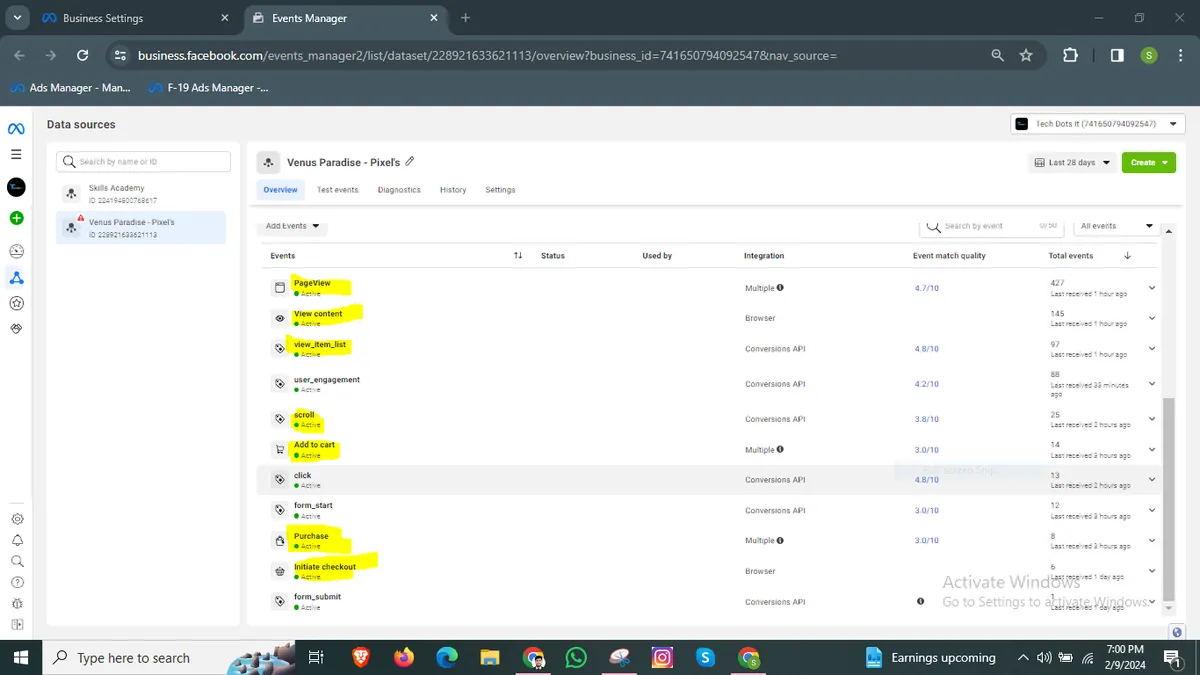Open the Add Events dropdown
The height and width of the screenshot is (675, 1200).
coord(292,227)
